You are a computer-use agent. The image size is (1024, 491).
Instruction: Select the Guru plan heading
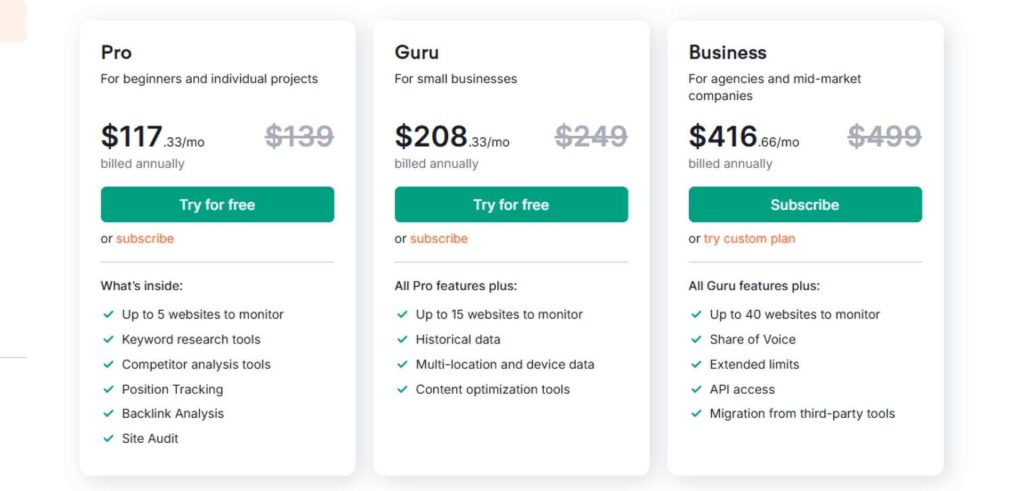416,52
